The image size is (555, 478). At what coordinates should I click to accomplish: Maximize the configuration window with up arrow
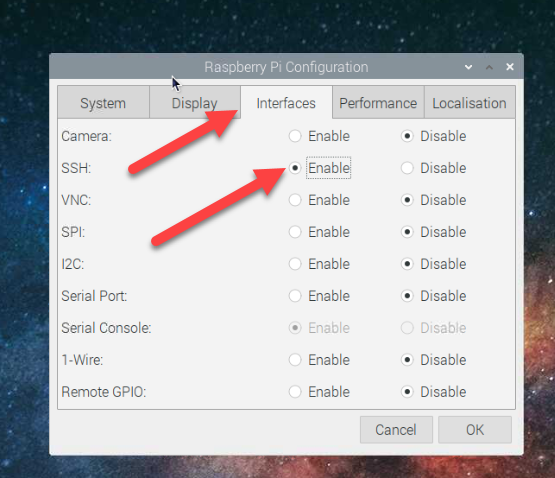(x=489, y=67)
